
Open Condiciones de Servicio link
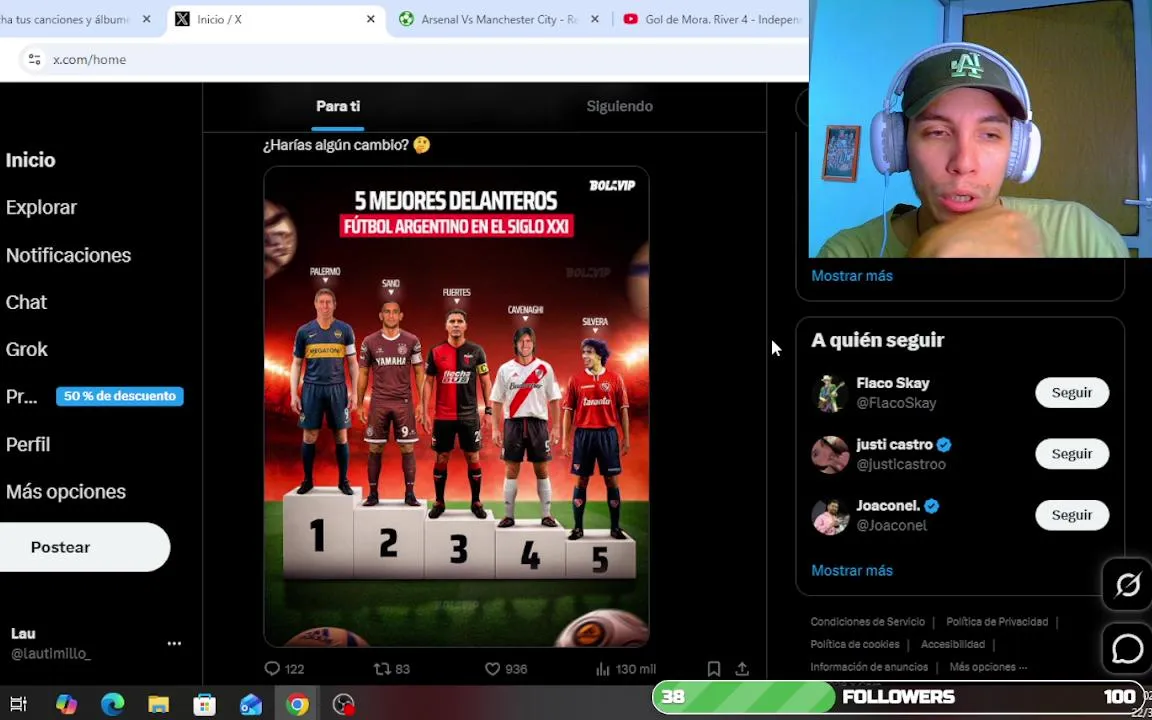click(x=867, y=622)
